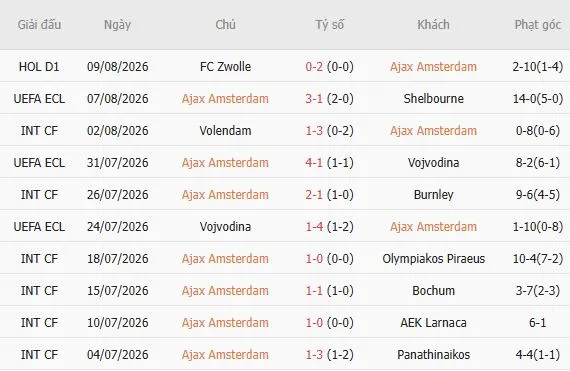The image size is (570, 371).
Task: Click the Khách column header
Action: [433, 25]
